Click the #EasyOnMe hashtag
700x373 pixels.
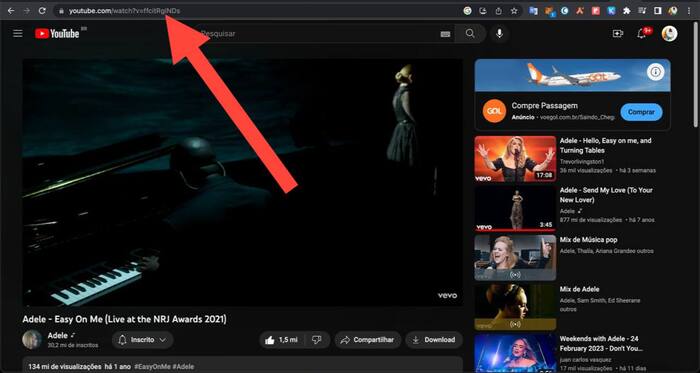152,367
